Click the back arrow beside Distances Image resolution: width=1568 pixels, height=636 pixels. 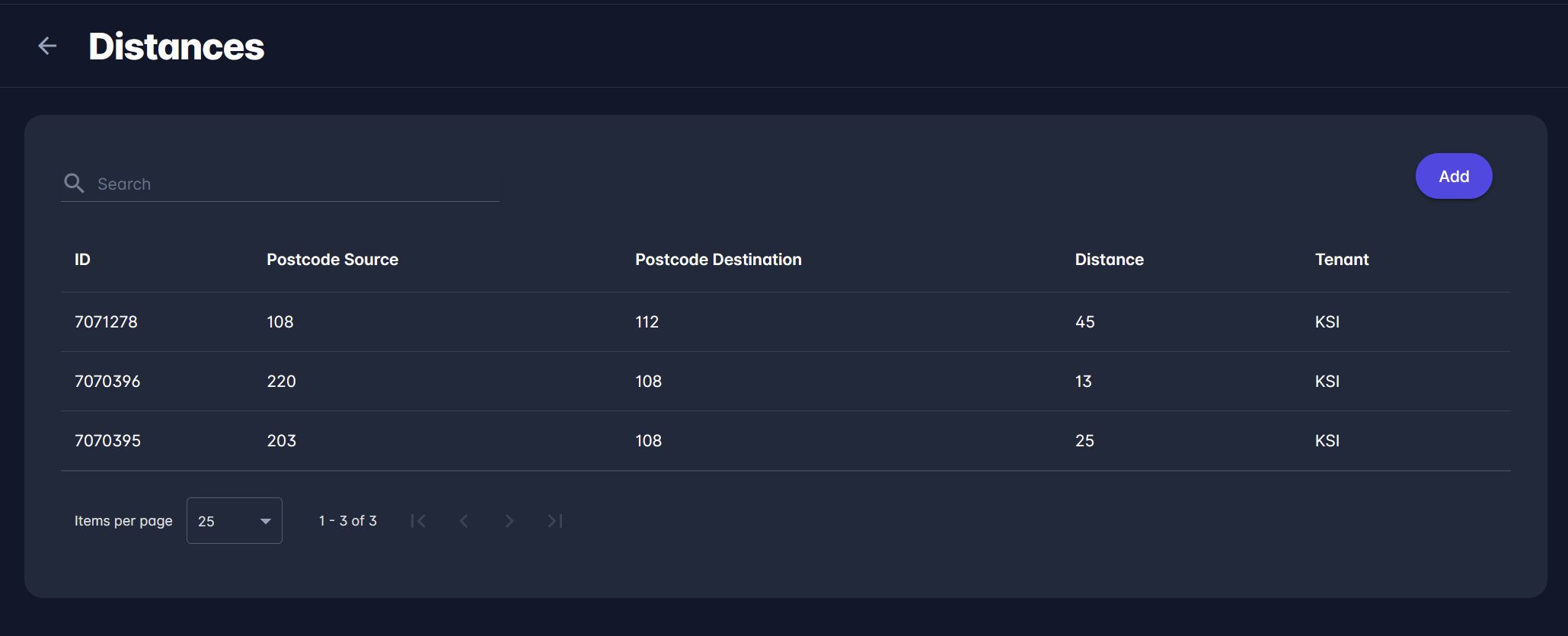[47, 46]
